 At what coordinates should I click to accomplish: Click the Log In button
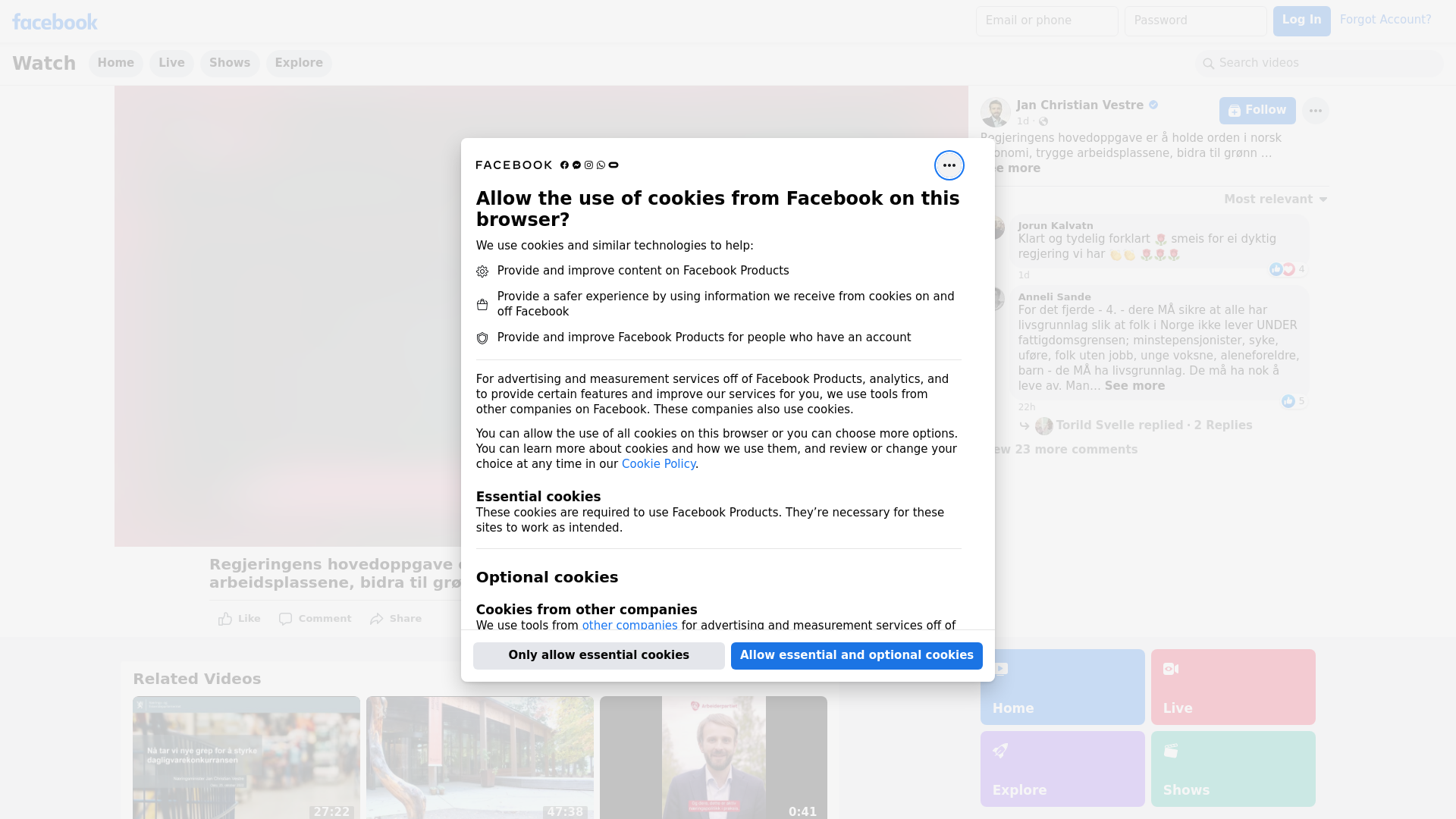pos(1301,21)
